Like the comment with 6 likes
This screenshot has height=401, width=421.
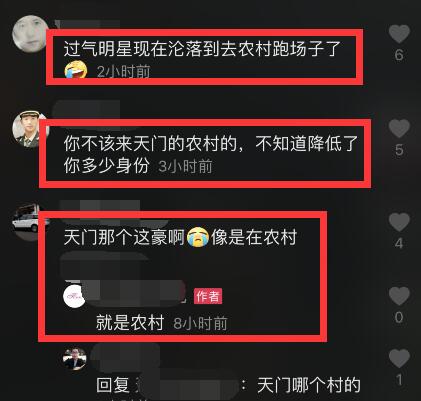(x=399, y=34)
